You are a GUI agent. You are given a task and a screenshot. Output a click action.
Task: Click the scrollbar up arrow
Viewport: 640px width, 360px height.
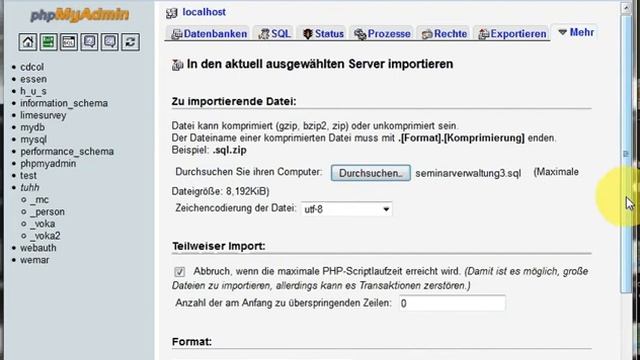point(626,7)
